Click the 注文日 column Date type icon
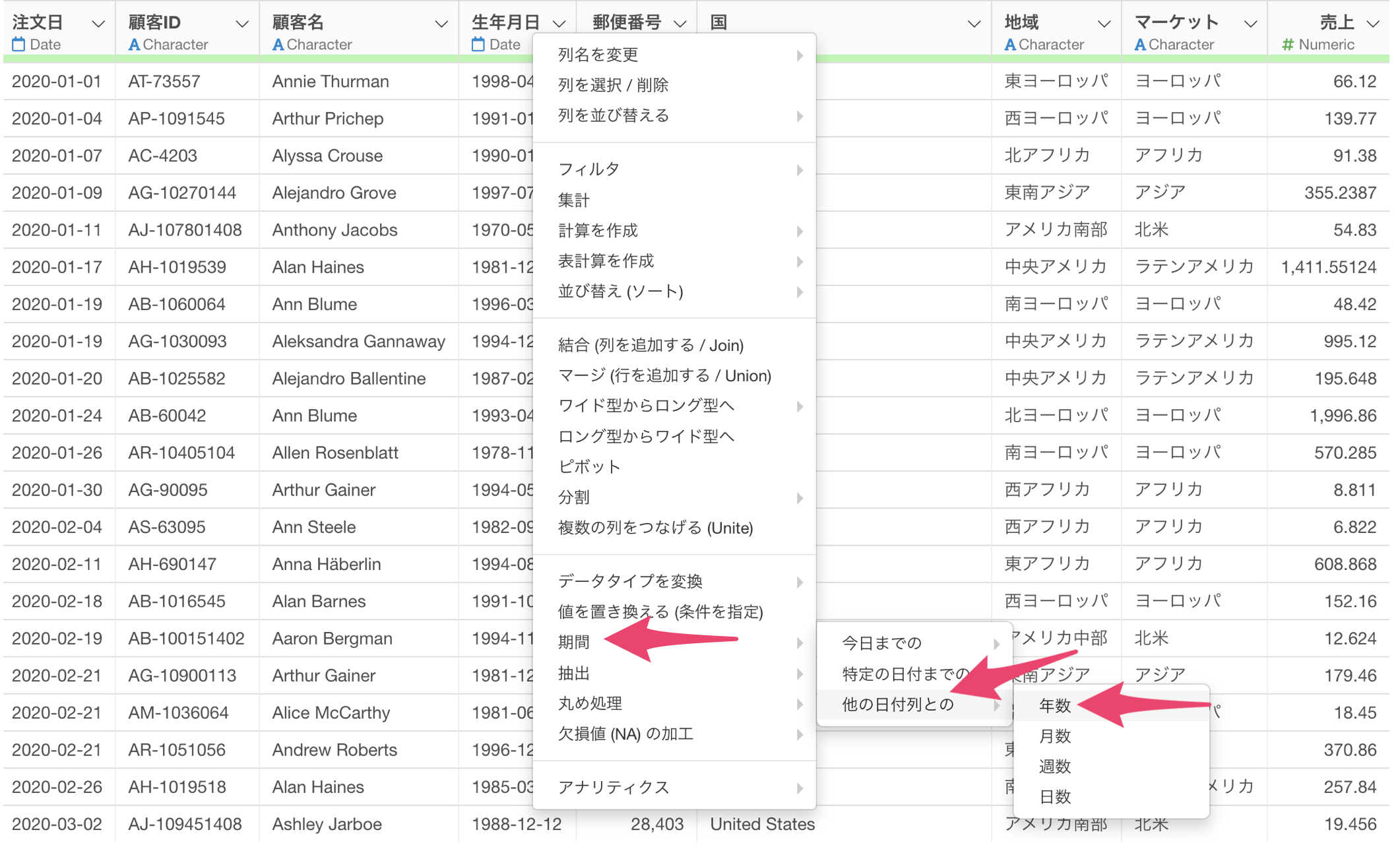The width and height of the screenshot is (1400, 855). coord(18,45)
